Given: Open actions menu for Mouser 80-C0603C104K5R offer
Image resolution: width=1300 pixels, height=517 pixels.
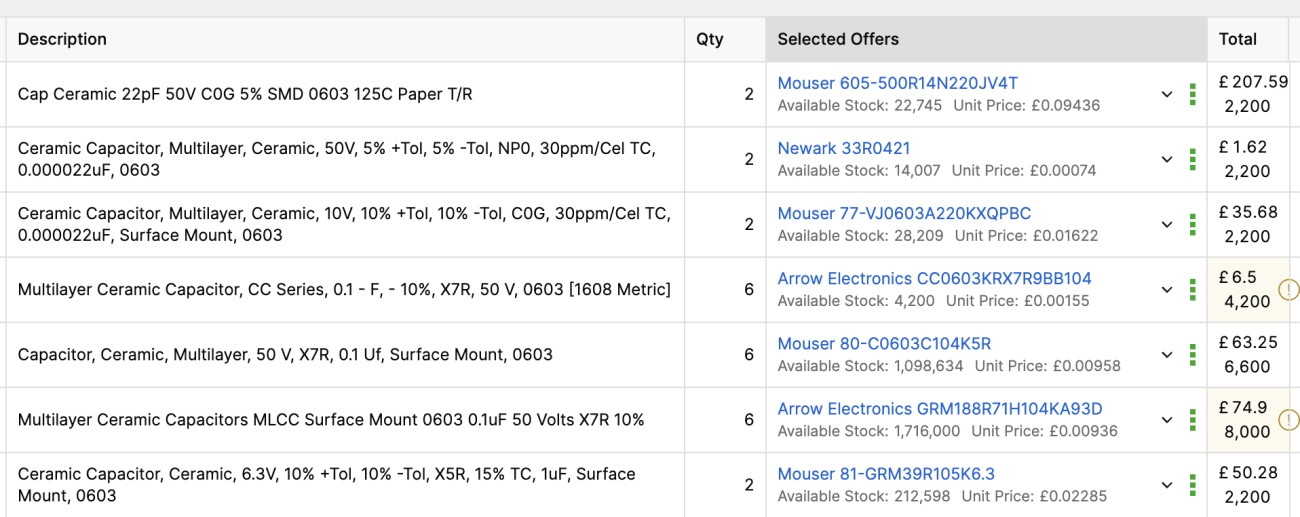Looking at the screenshot, I should [1192, 355].
